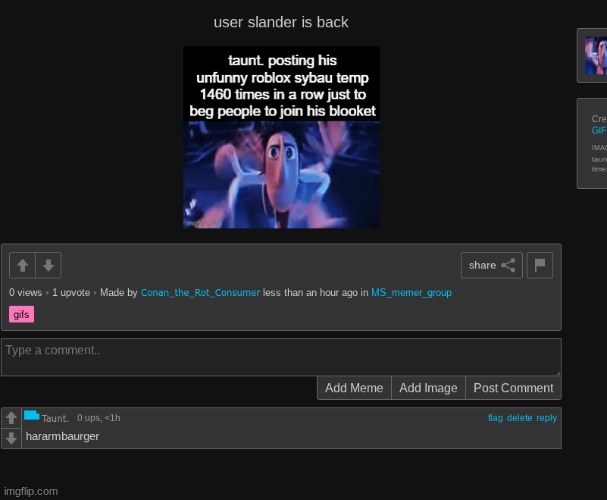607x500 pixels.
Task: Downvote the meme post
Action: click(x=48, y=265)
